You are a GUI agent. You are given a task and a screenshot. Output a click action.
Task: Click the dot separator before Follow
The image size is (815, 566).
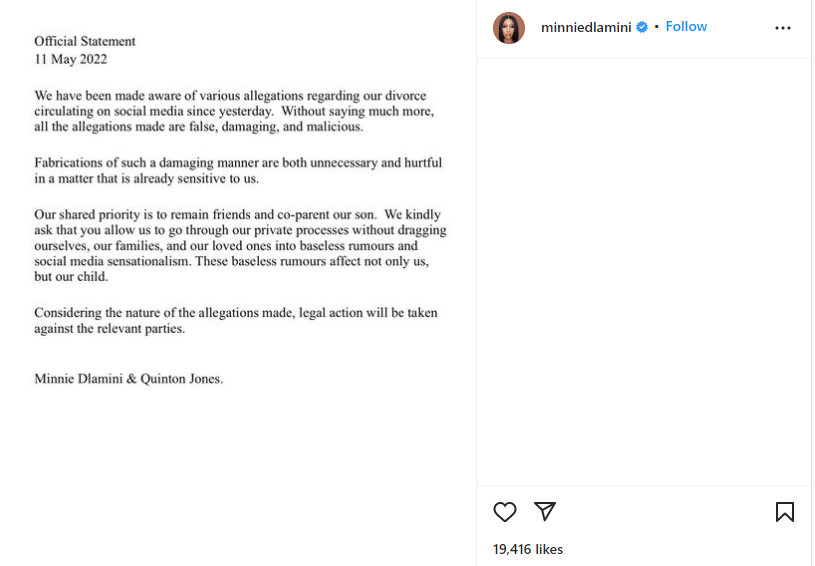click(x=656, y=27)
